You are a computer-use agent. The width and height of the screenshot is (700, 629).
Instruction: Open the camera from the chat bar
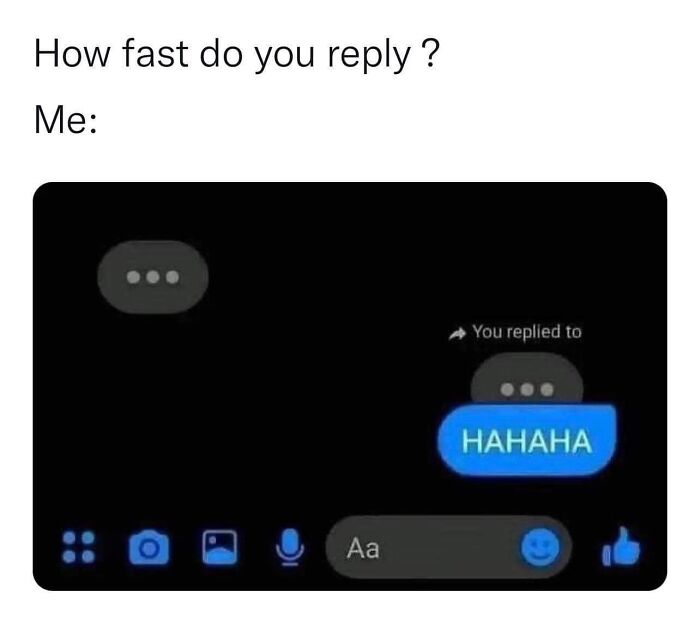[x=149, y=547]
